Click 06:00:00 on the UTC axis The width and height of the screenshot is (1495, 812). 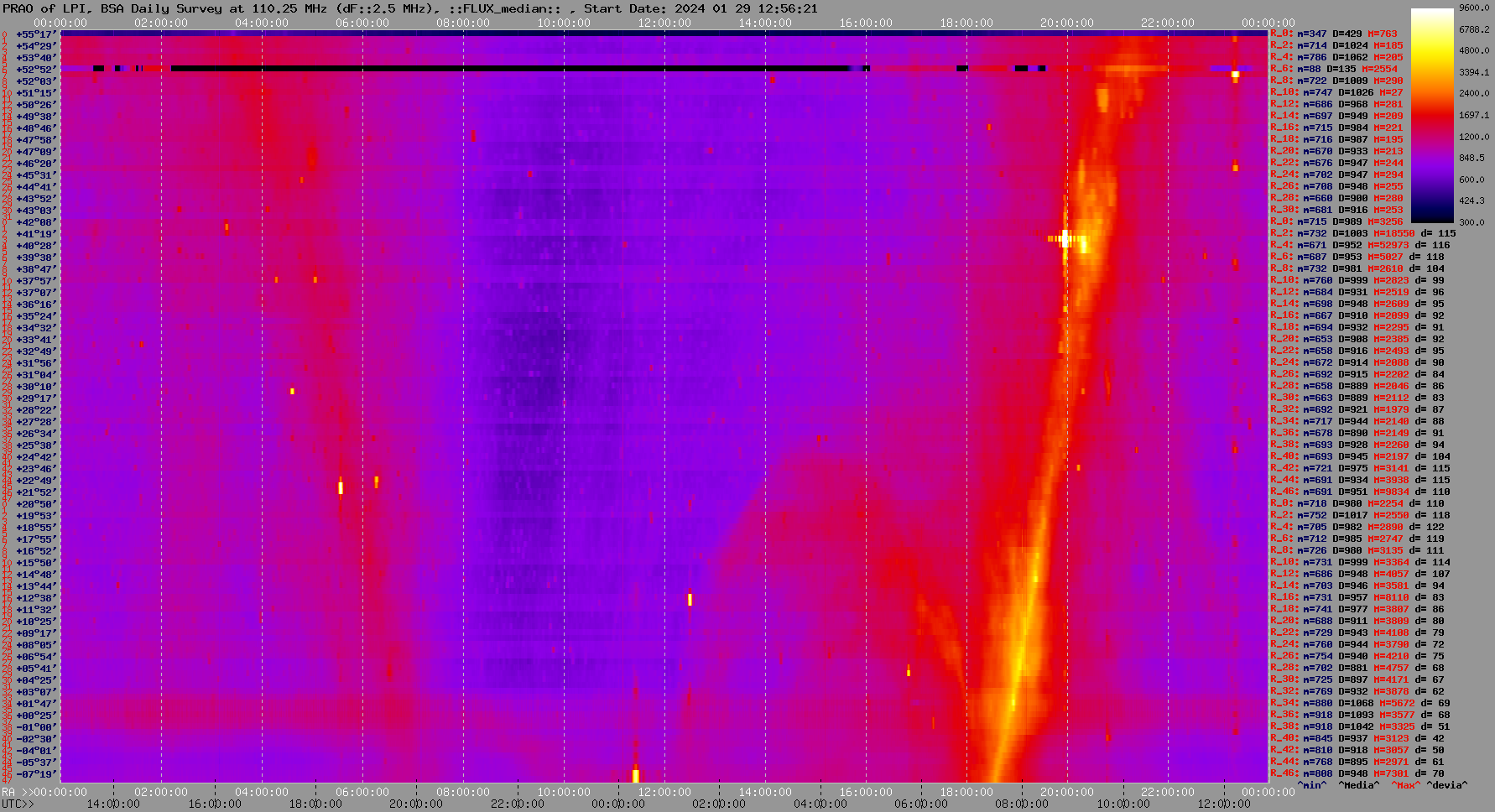click(921, 804)
